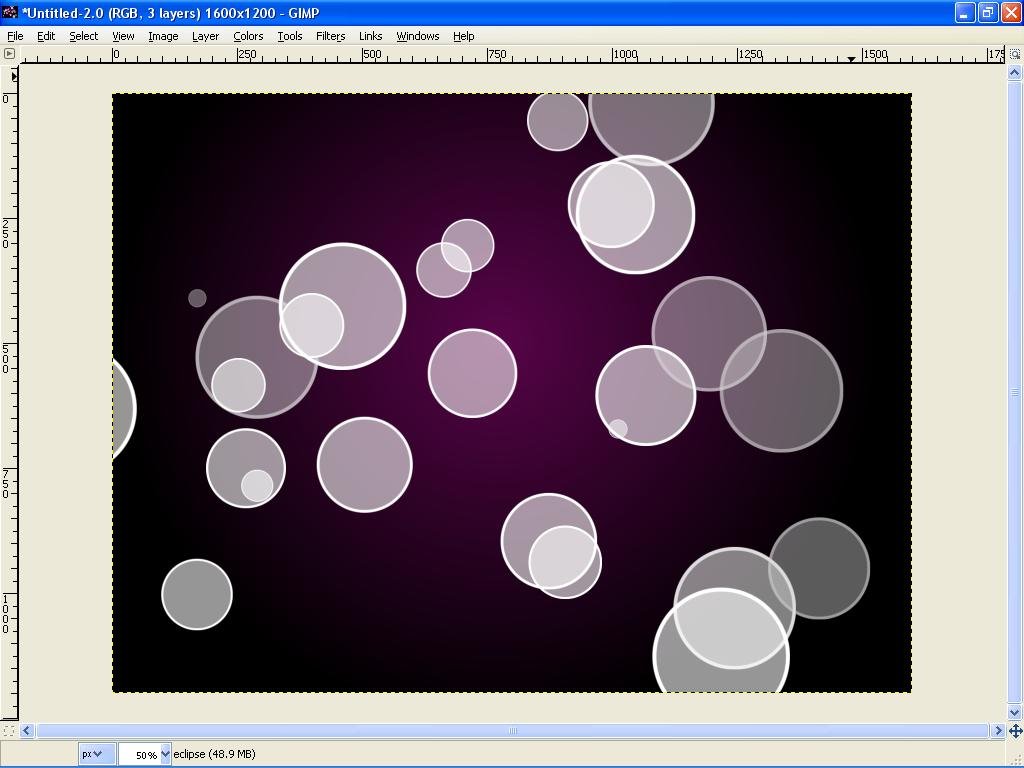Screen dimensions: 1024x768
Task: Open the image menu arrow button beside ruler
Action: point(10,54)
